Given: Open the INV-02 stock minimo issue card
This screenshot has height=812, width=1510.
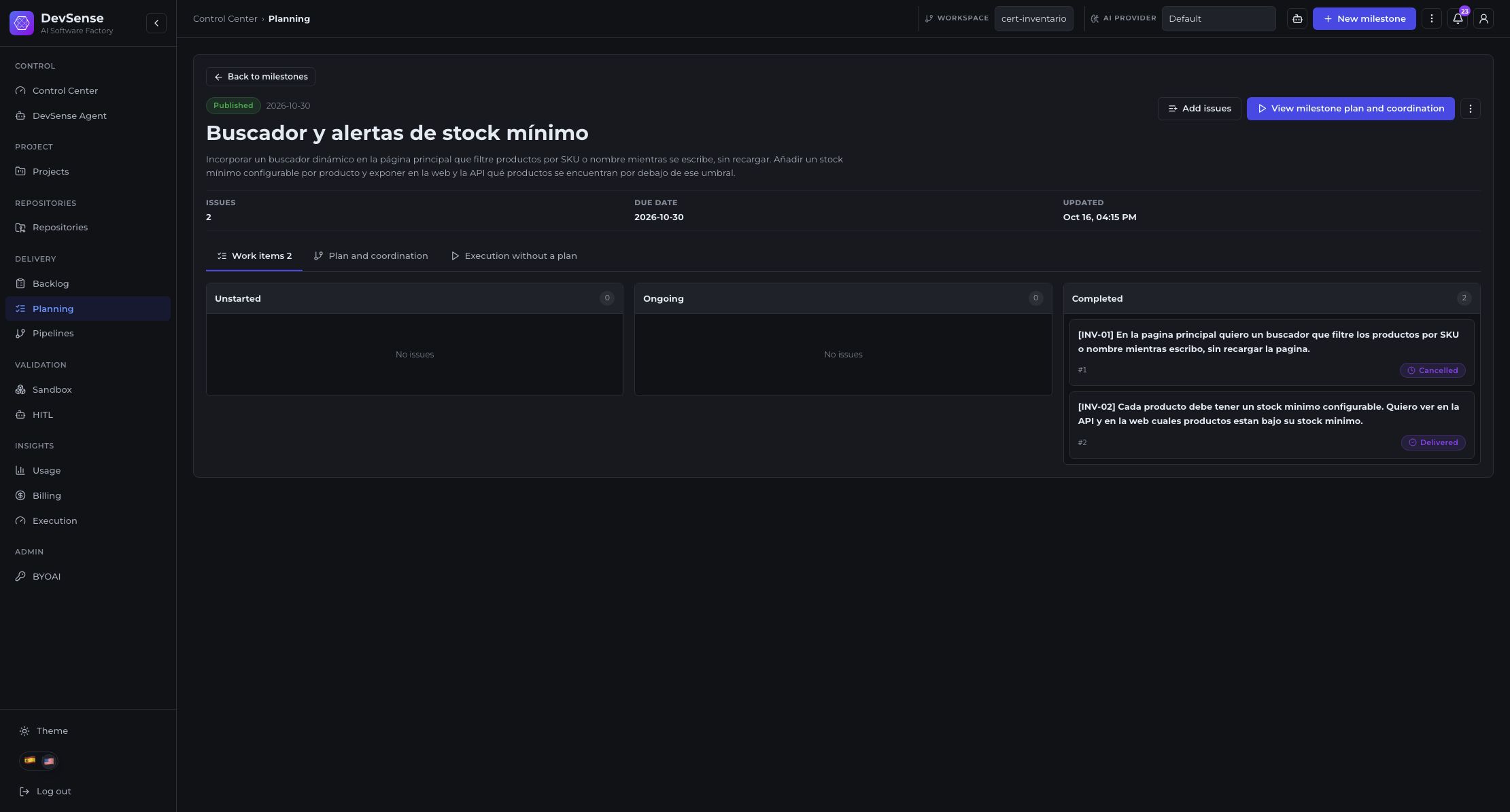Looking at the screenshot, I should point(1271,425).
